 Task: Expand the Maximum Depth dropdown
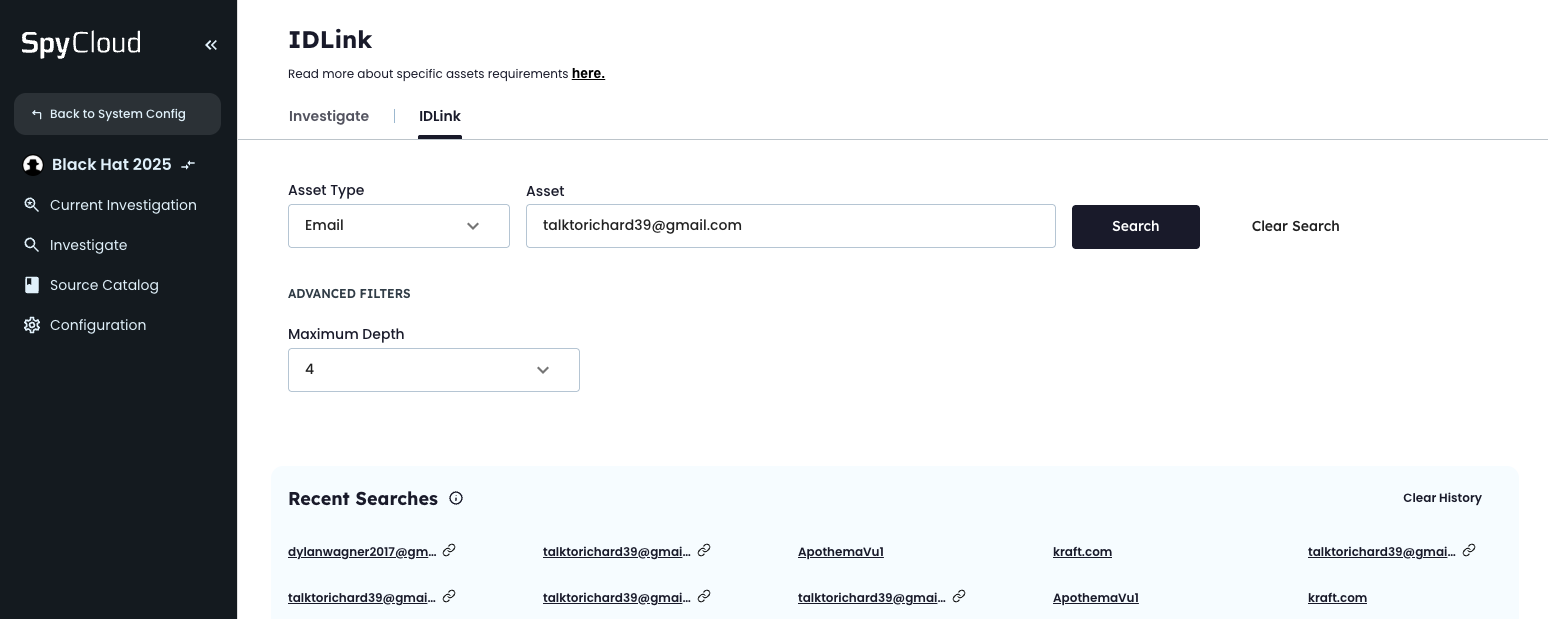(x=434, y=370)
